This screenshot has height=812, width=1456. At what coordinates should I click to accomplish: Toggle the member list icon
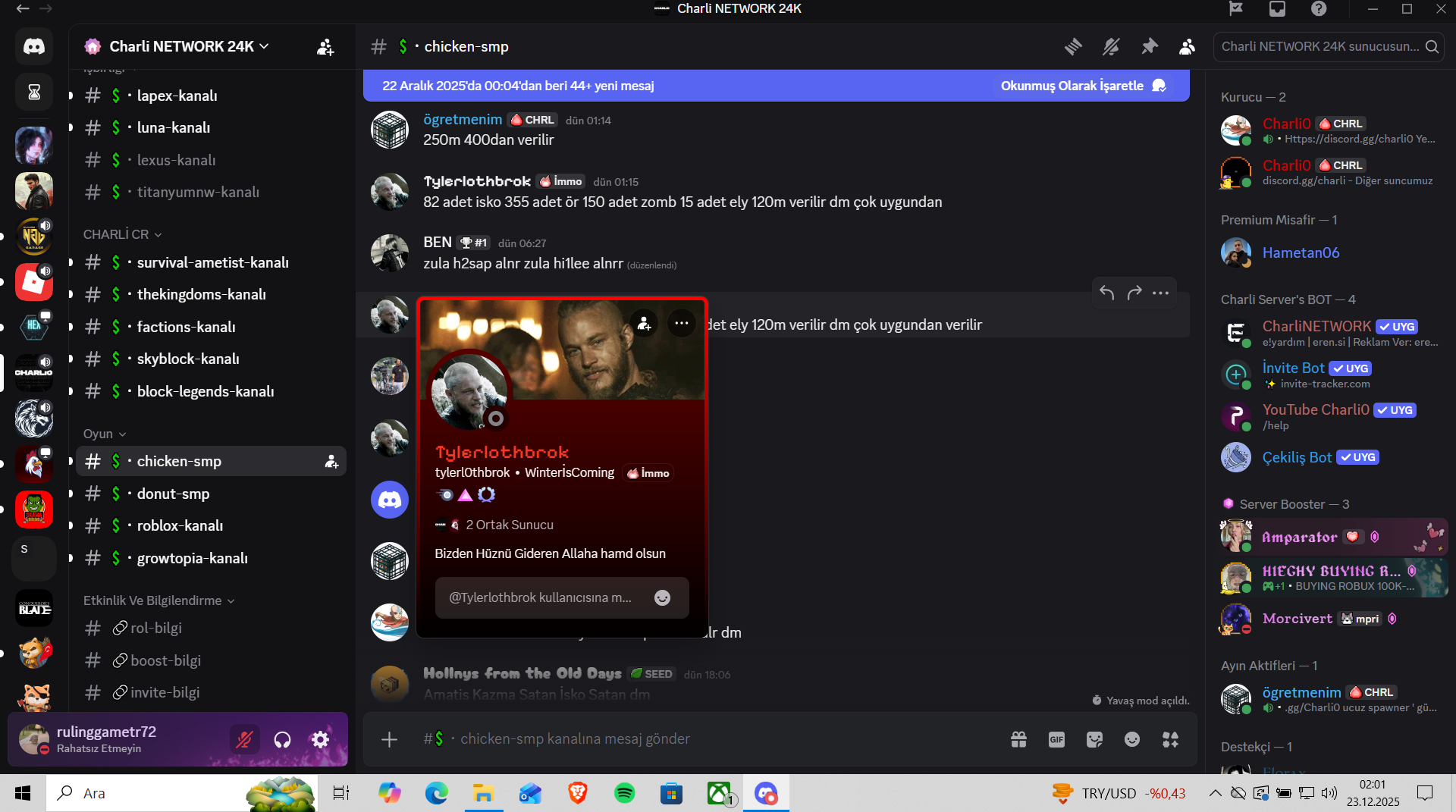coord(1188,47)
